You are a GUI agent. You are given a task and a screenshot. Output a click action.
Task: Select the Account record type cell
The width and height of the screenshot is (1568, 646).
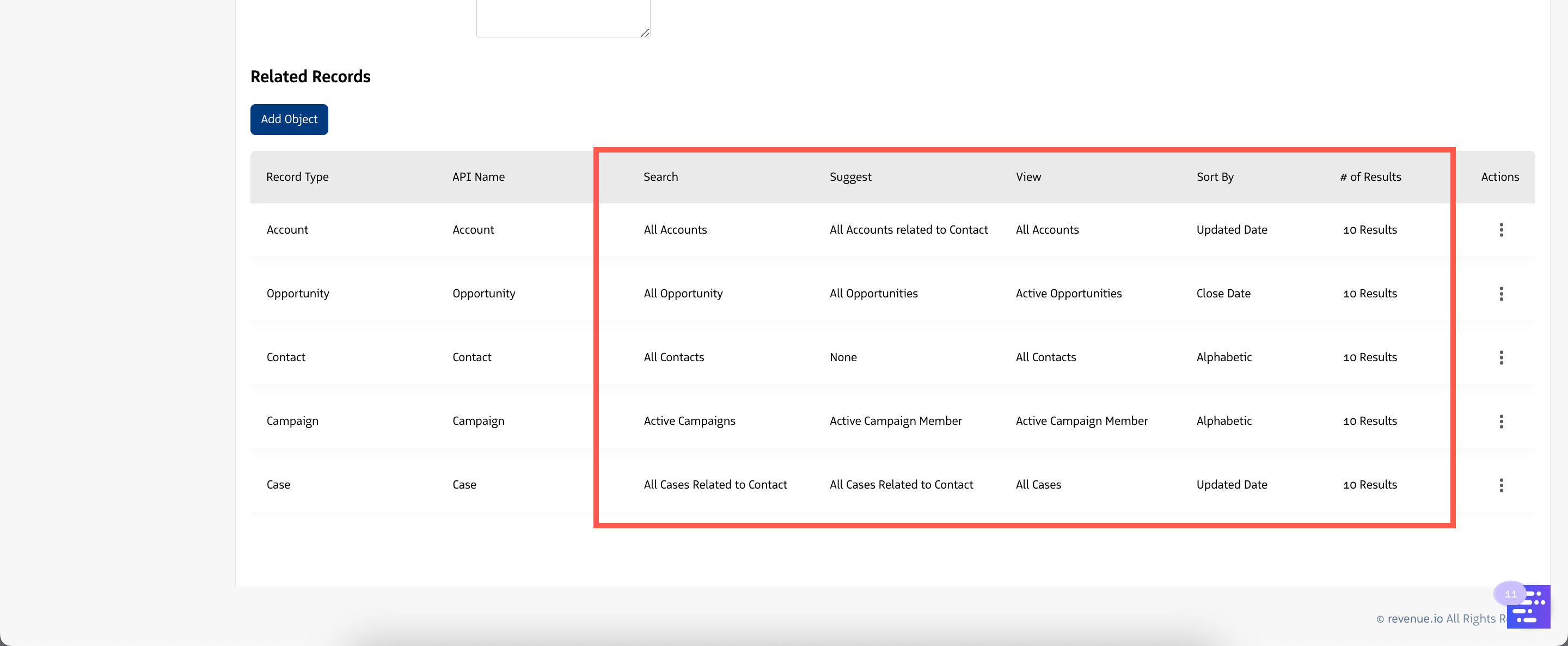tap(287, 229)
